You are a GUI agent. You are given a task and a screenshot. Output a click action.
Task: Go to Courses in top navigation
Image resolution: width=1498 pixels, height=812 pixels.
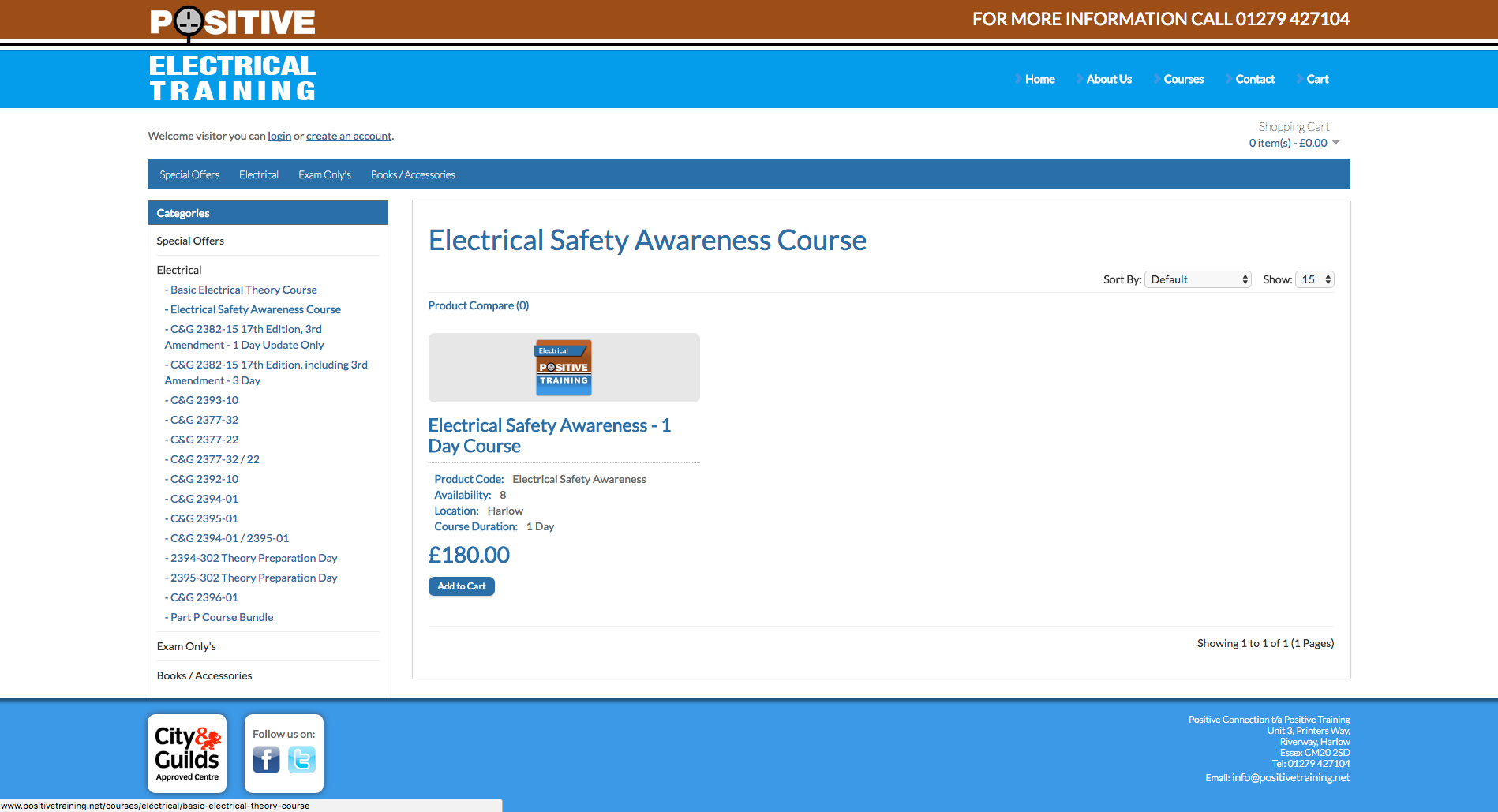(1183, 79)
